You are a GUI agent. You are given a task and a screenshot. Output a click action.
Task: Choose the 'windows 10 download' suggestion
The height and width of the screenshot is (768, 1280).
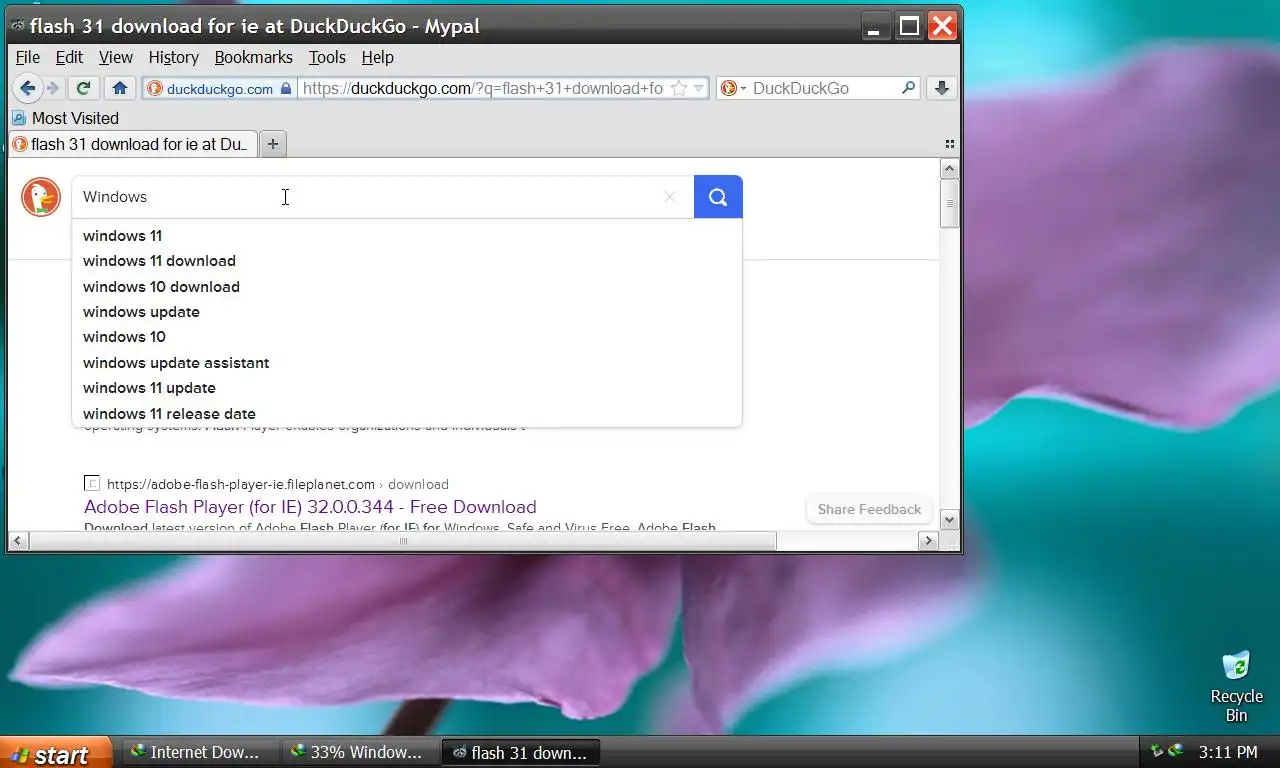[407, 287]
